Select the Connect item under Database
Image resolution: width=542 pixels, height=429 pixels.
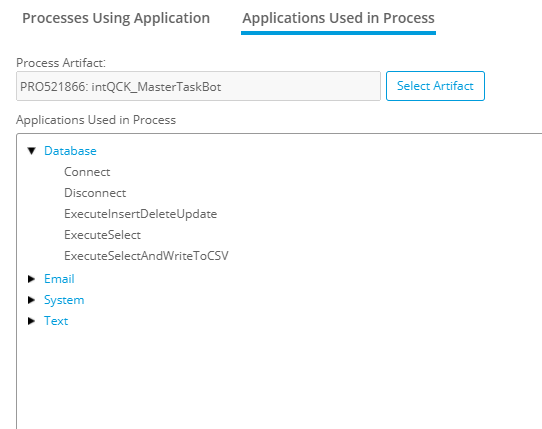pyautogui.click(x=87, y=172)
